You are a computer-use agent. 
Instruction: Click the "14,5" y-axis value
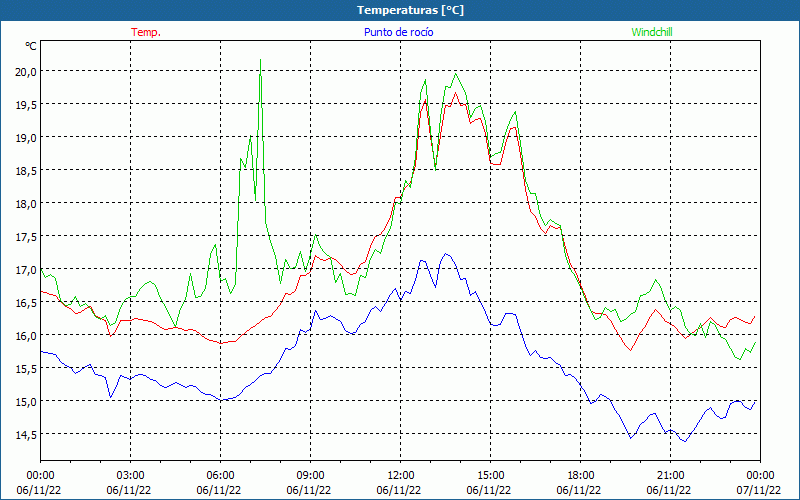pos(26,435)
